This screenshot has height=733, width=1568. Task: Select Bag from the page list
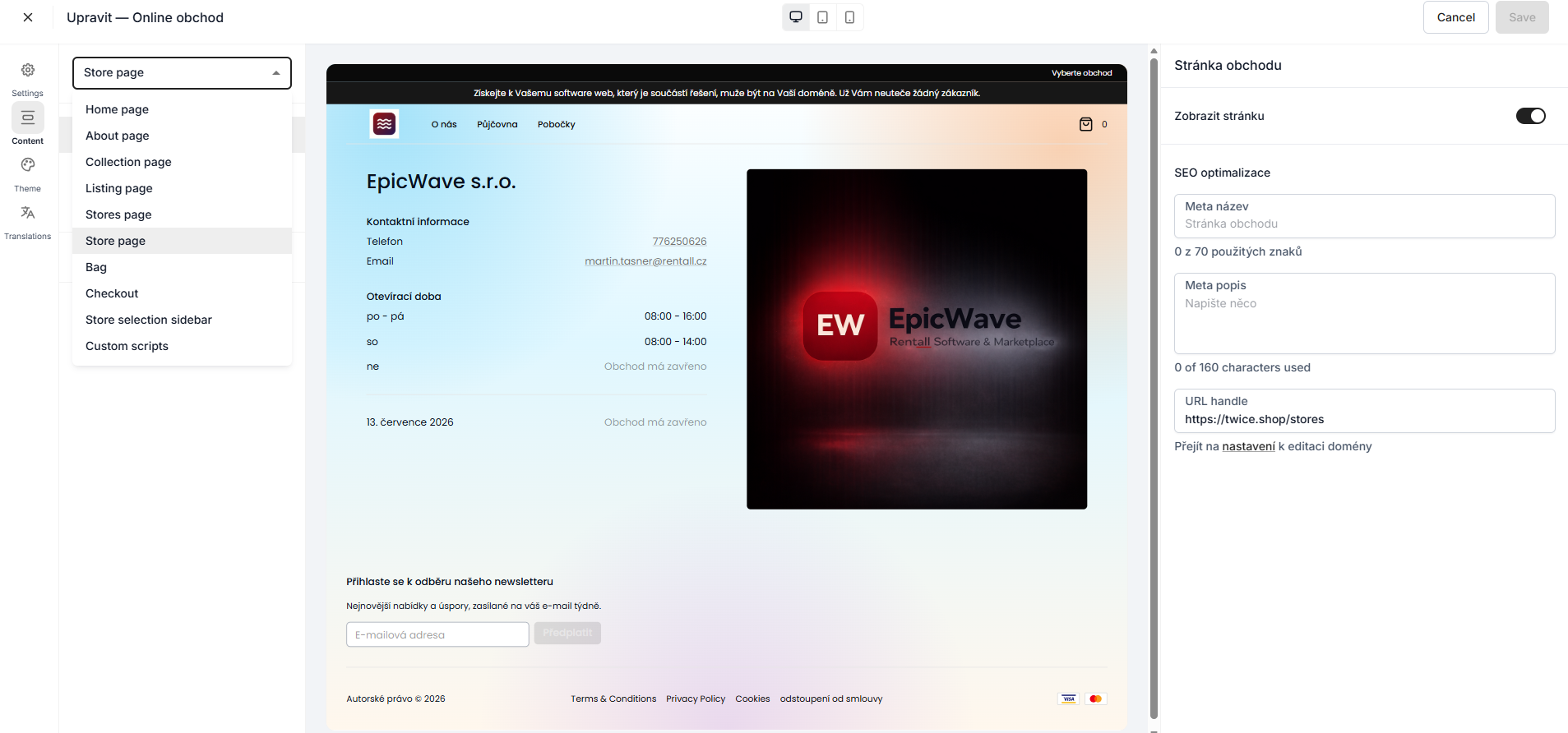[182, 267]
